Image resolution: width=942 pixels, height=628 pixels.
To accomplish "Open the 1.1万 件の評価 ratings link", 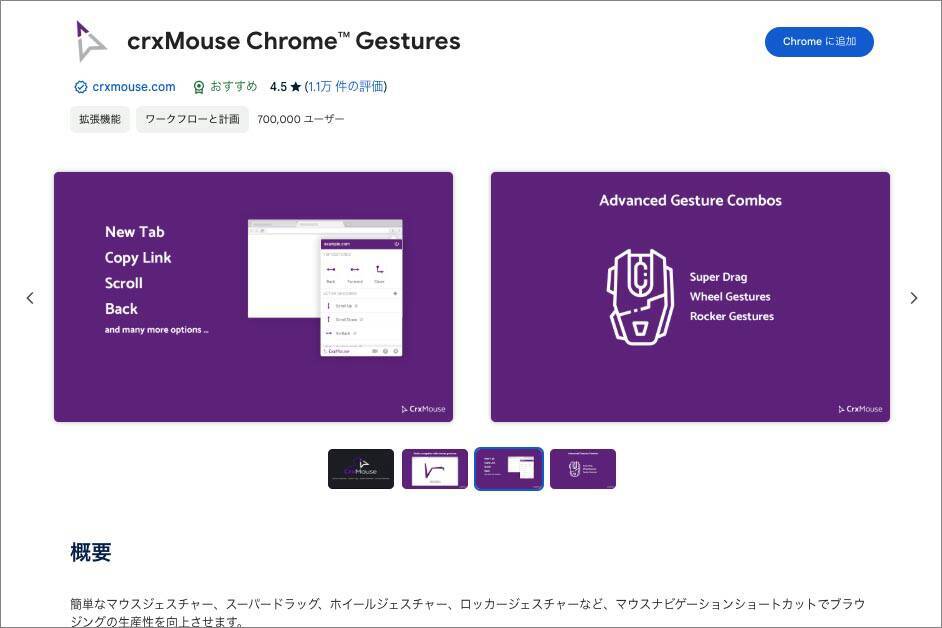I will 346,87.
